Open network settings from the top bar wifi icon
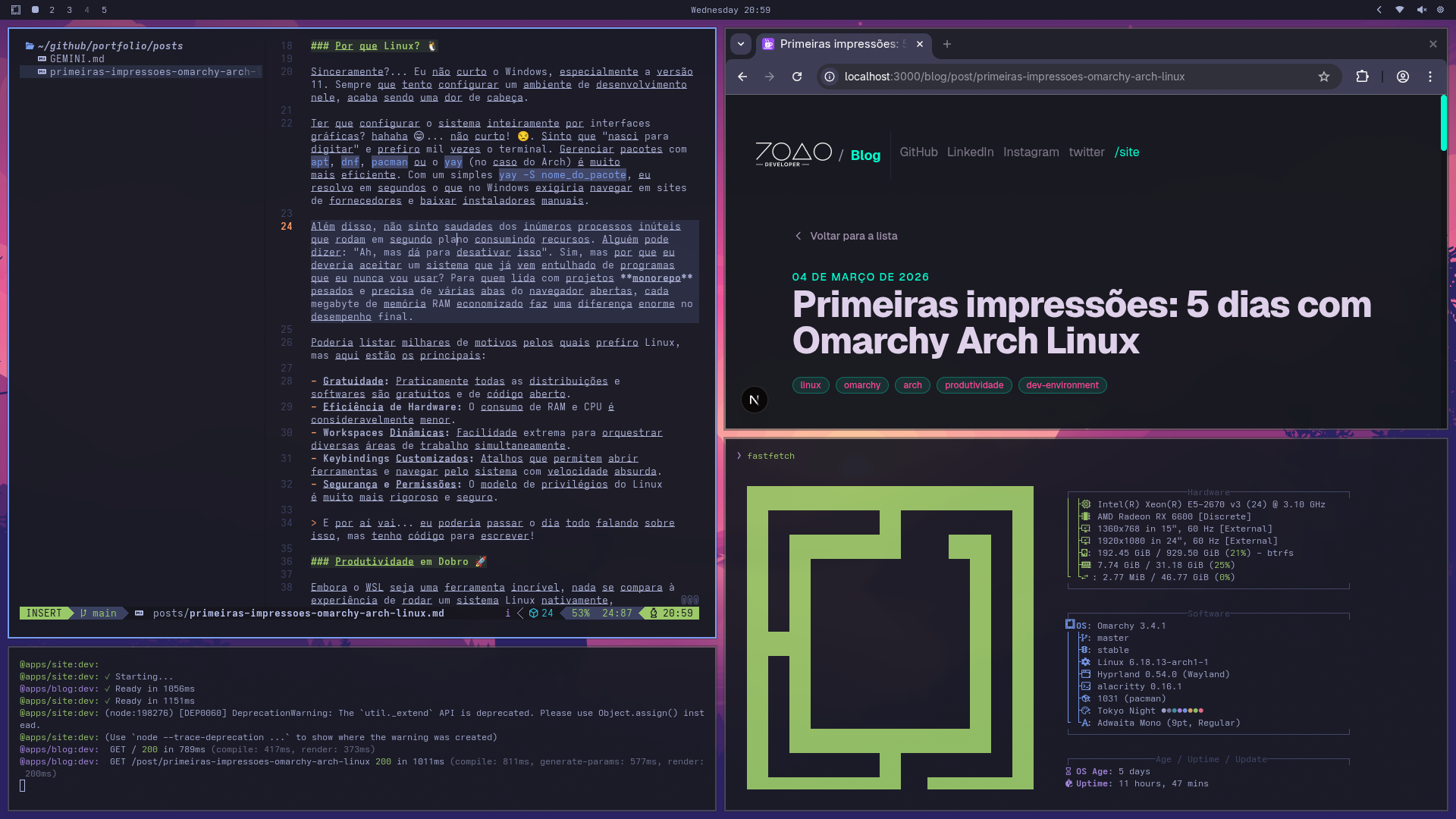The image size is (1456, 819). [1400, 10]
